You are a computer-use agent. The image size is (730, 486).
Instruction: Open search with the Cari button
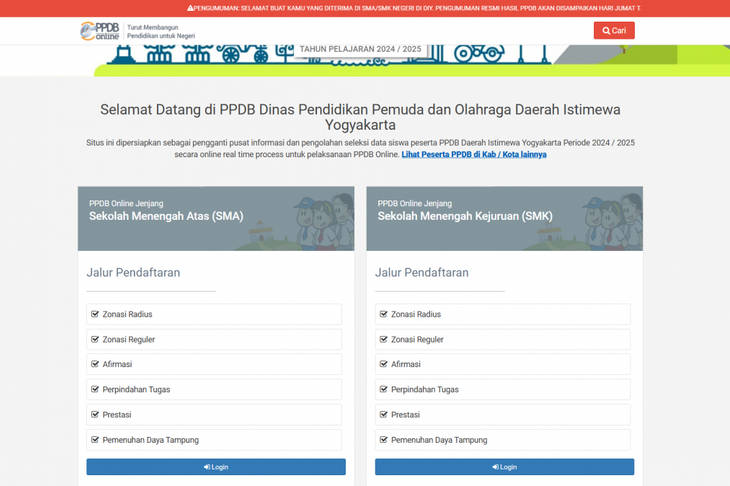click(x=614, y=31)
